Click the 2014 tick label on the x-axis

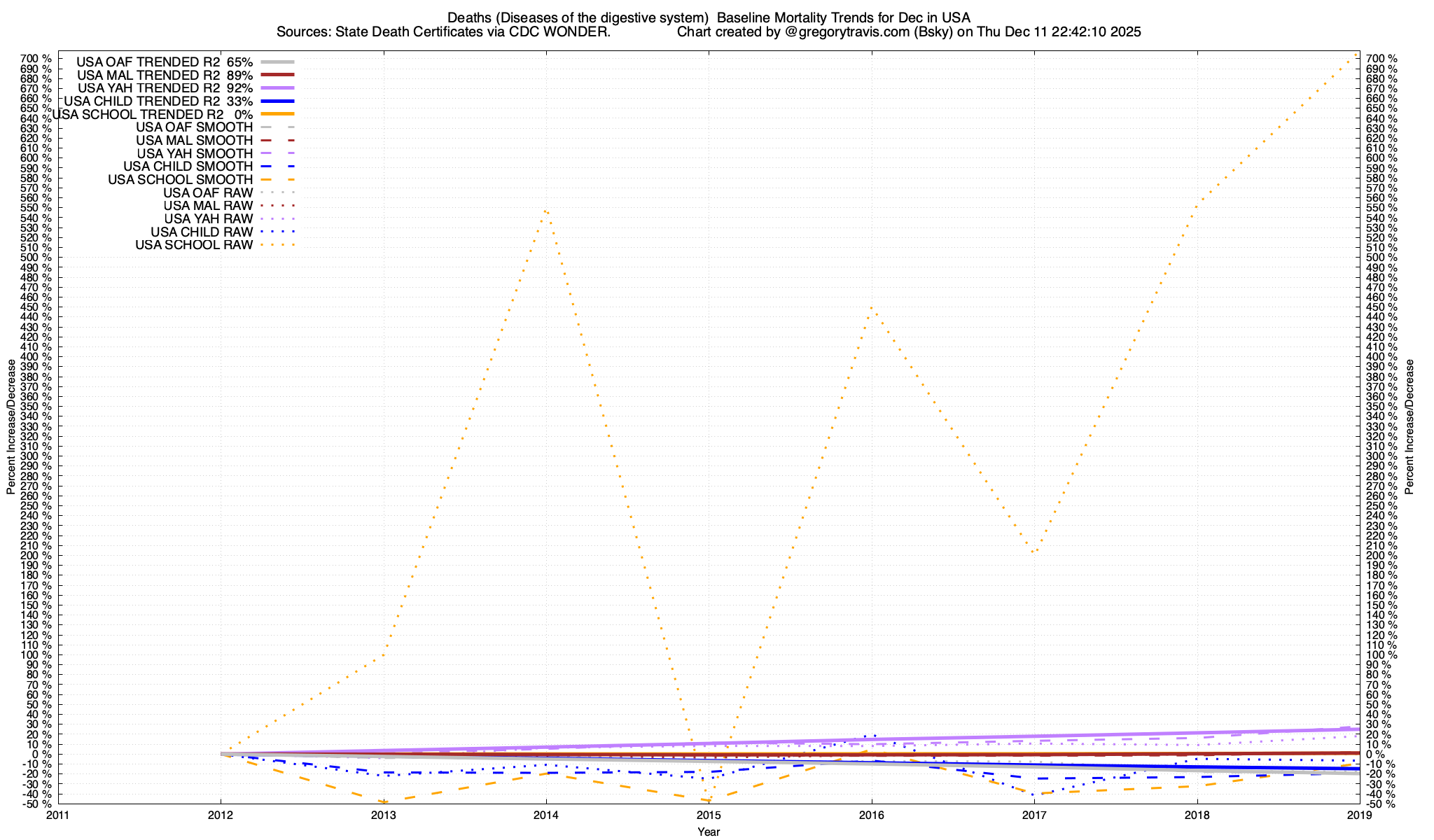546,815
